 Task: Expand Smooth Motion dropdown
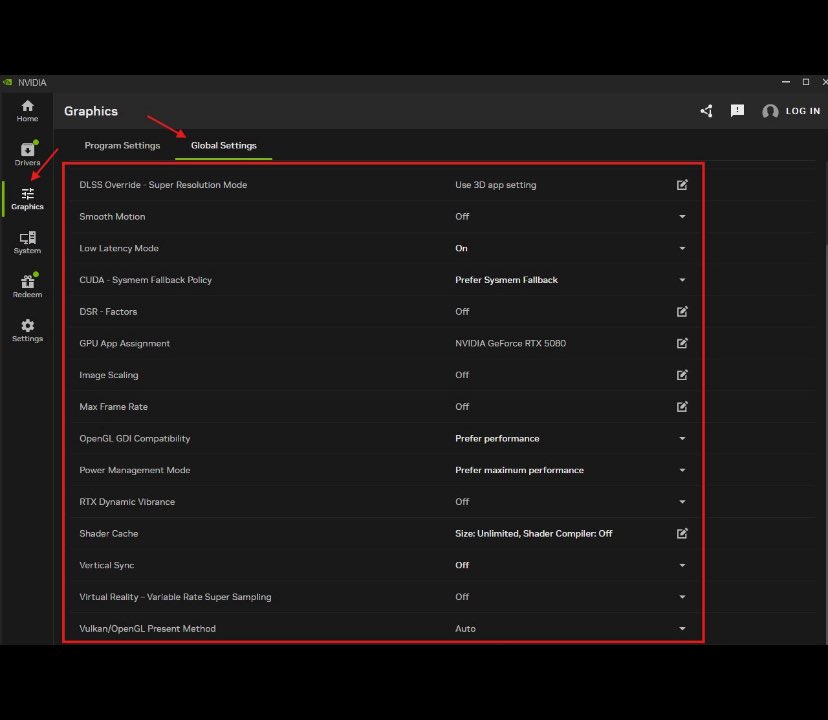point(682,217)
